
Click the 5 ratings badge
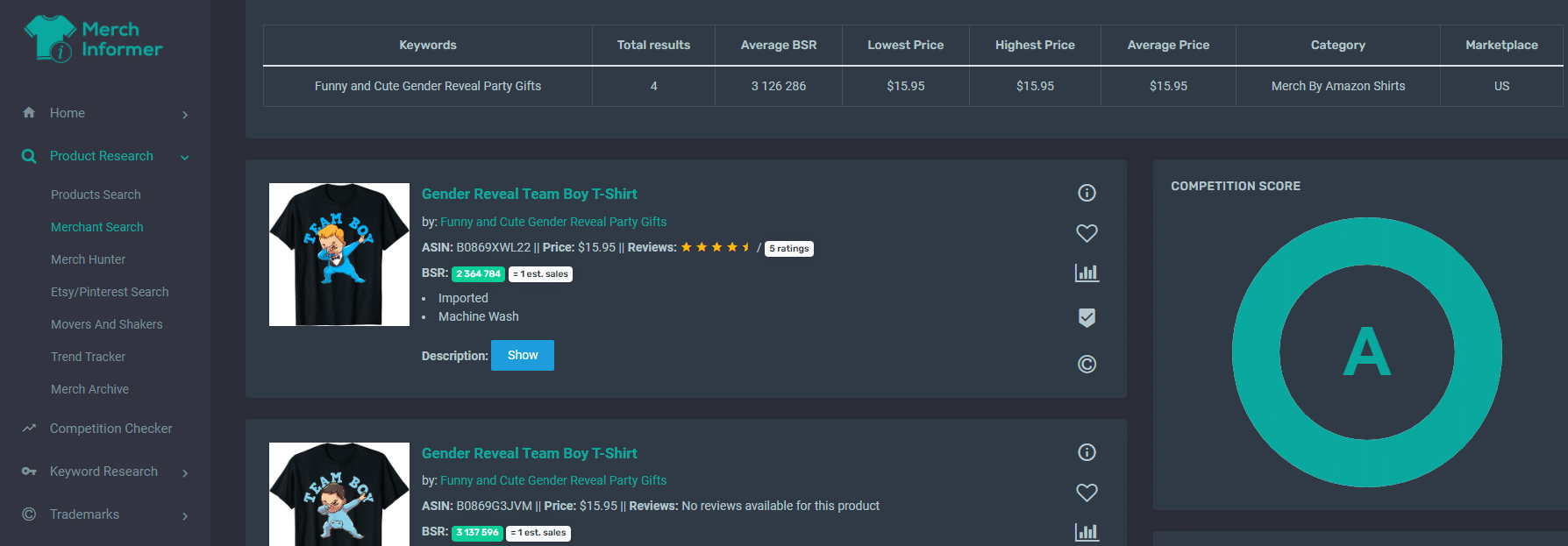point(789,249)
